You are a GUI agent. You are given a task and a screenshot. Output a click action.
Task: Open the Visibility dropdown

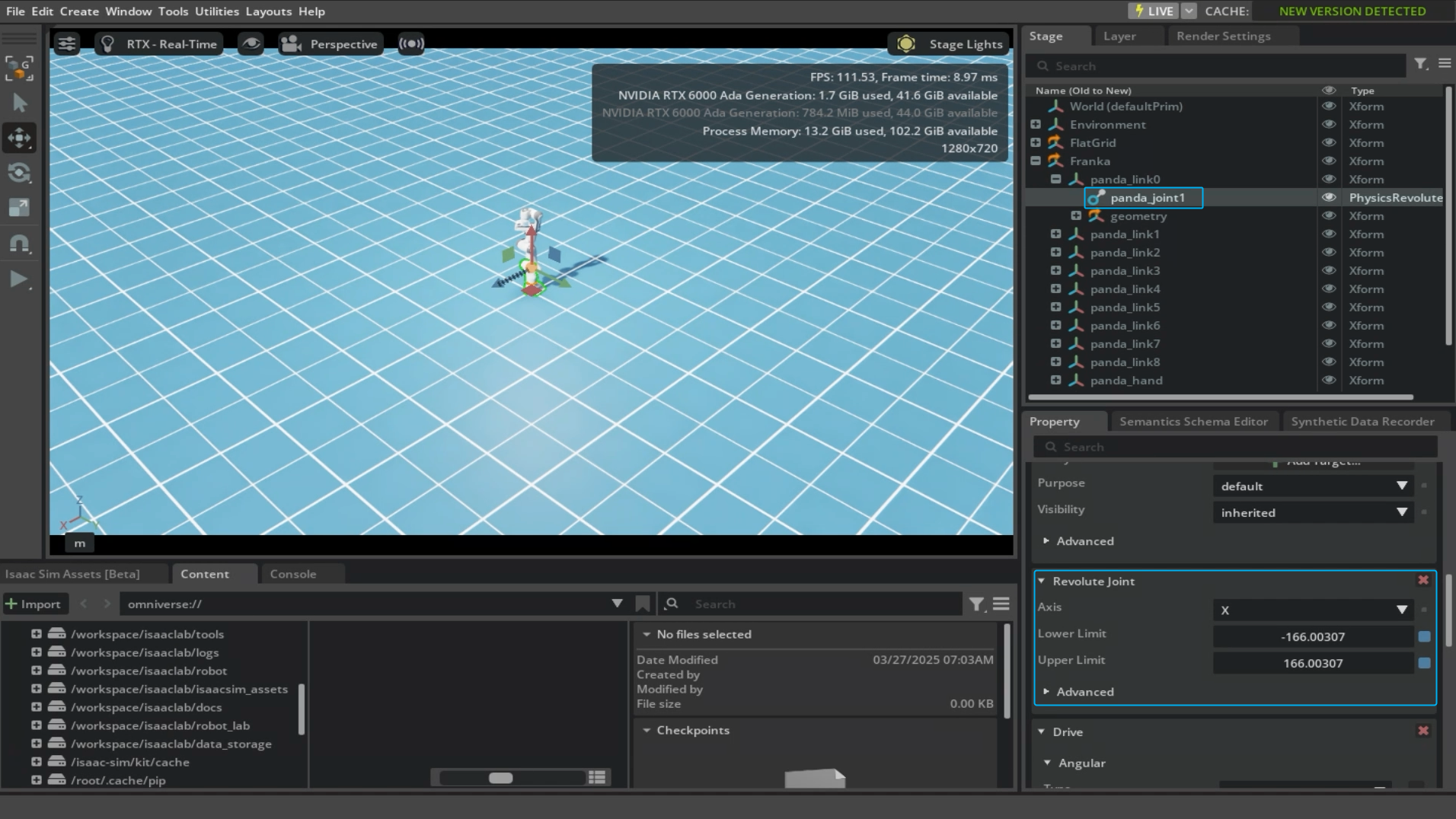[x=1313, y=512]
